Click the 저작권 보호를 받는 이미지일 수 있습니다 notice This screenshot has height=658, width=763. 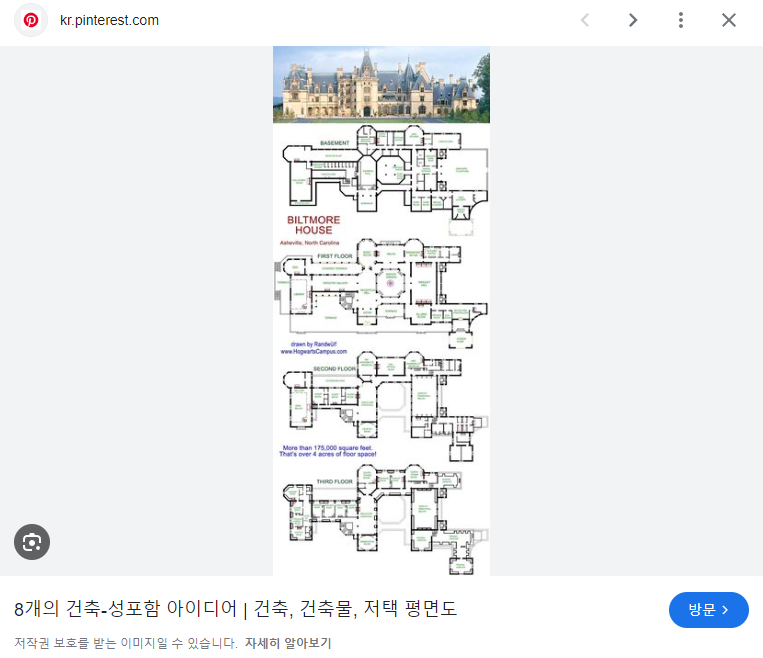coord(125,643)
